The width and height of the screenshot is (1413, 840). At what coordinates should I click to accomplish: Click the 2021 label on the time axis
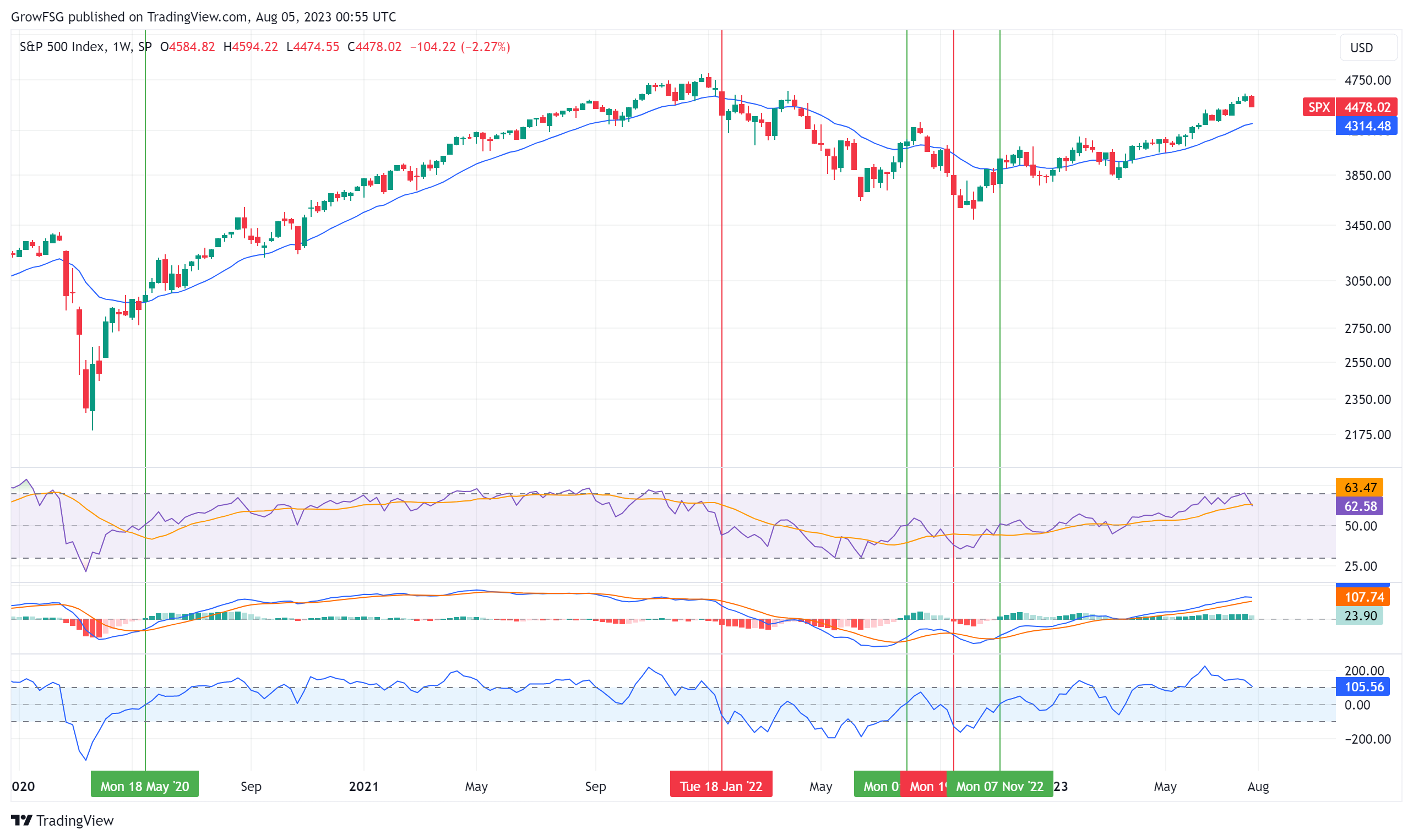tap(365, 786)
